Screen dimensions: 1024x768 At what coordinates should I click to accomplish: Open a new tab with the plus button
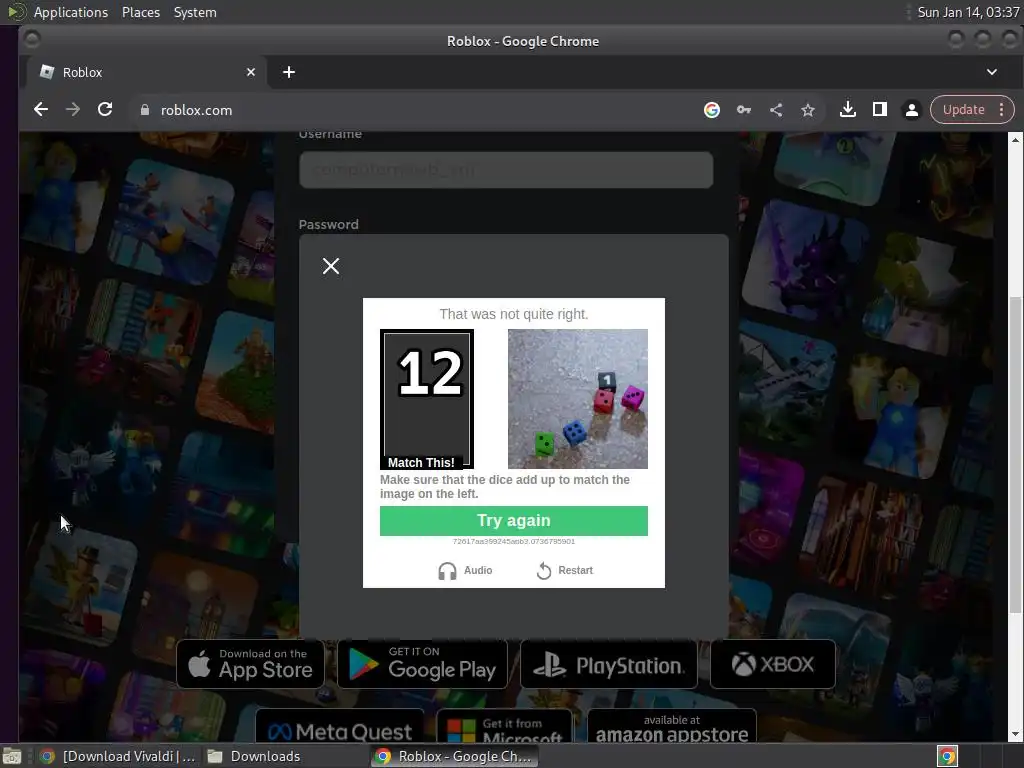click(289, 72)
